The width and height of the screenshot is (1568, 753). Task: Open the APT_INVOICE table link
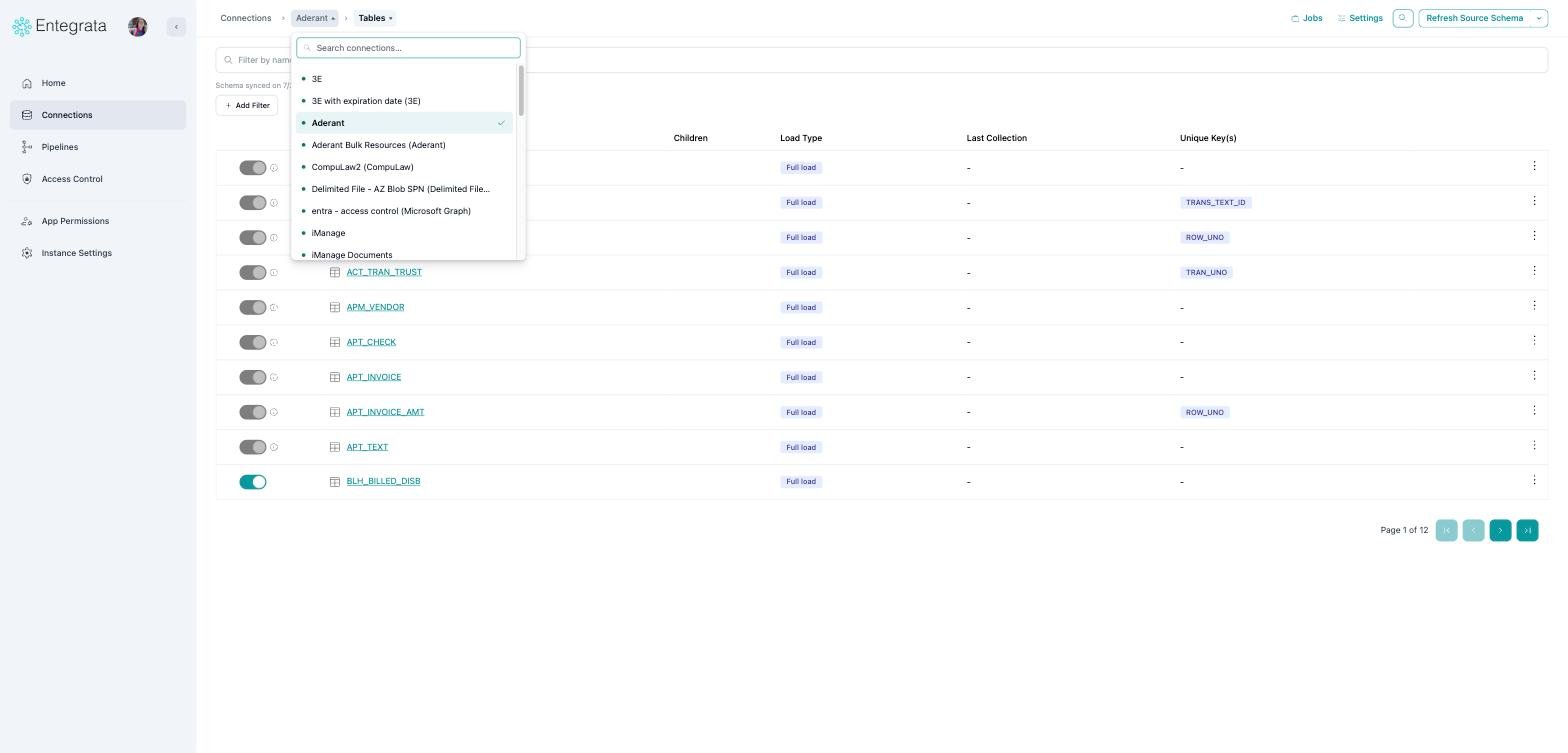pyautogui.click(x=374, y=377)
